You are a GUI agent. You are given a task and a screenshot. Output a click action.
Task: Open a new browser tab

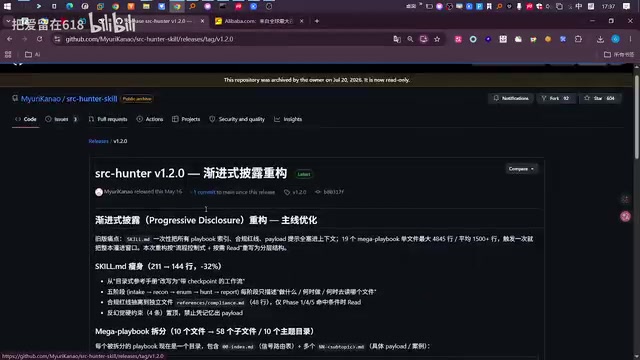[x=317, y=21]
